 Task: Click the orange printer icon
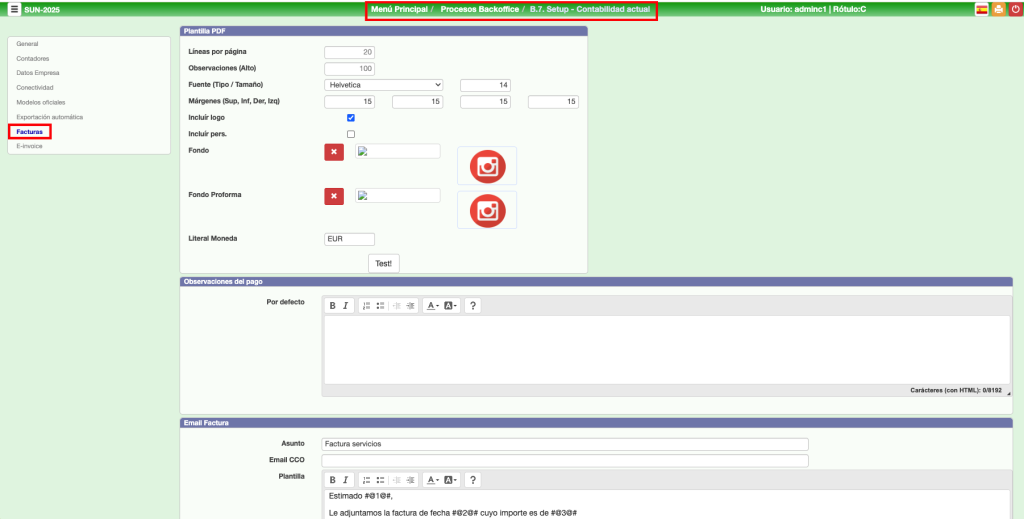(998, 9)
